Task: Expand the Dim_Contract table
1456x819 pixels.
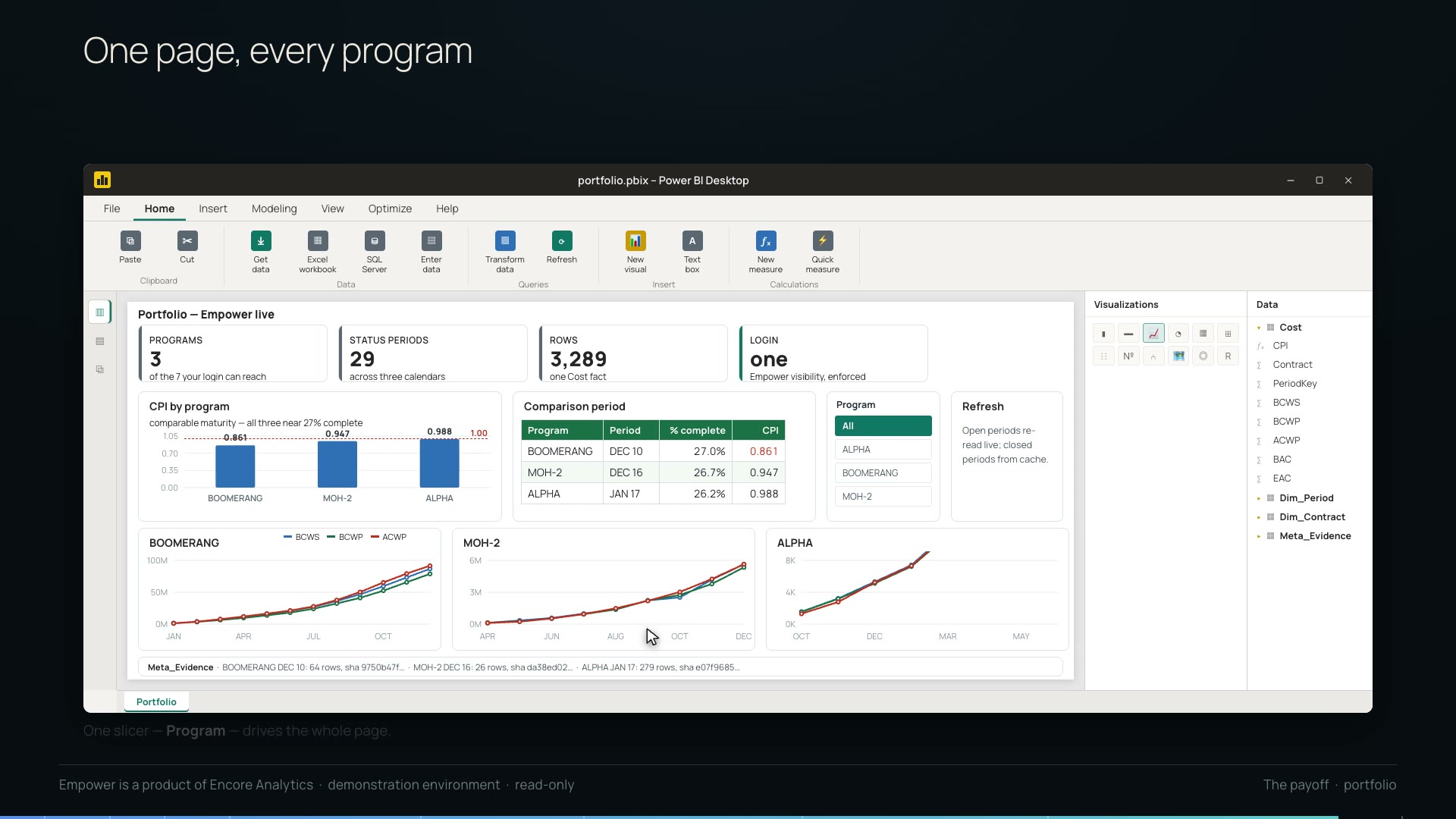Action: 1259,517
